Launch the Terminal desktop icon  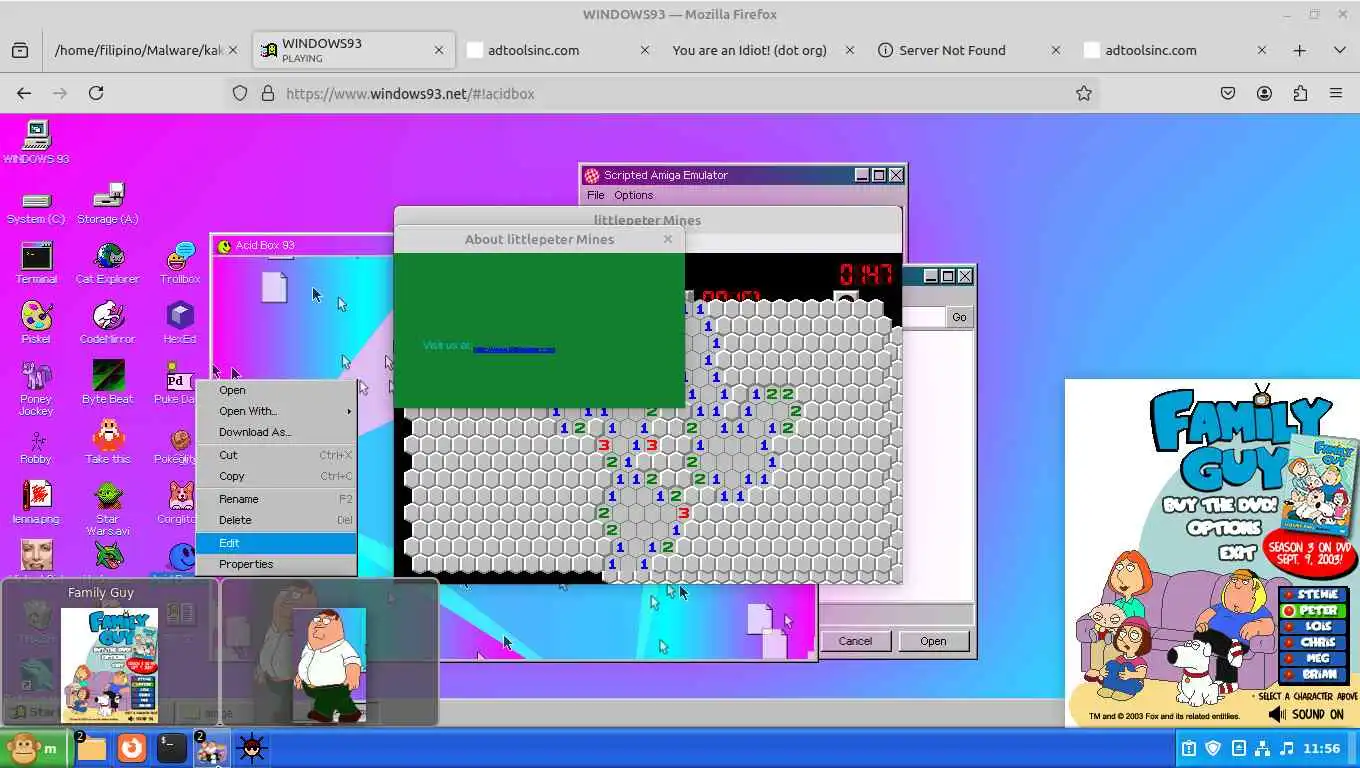click(x=36, y=263)
